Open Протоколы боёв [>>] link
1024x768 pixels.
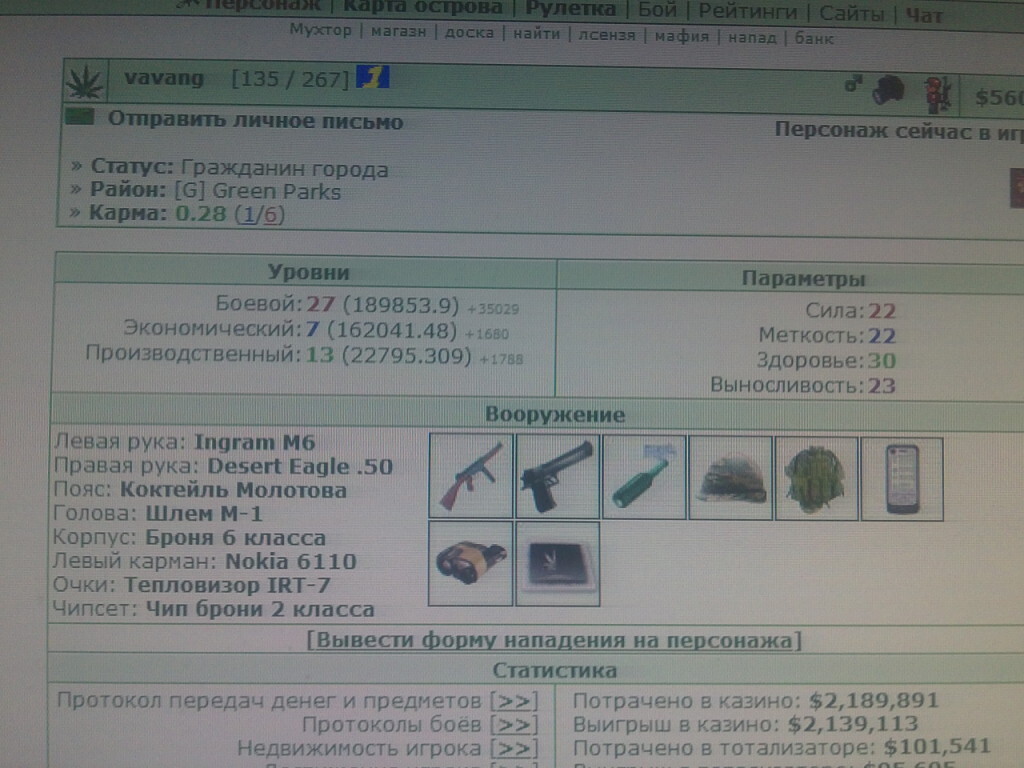[x=514, y=725]
